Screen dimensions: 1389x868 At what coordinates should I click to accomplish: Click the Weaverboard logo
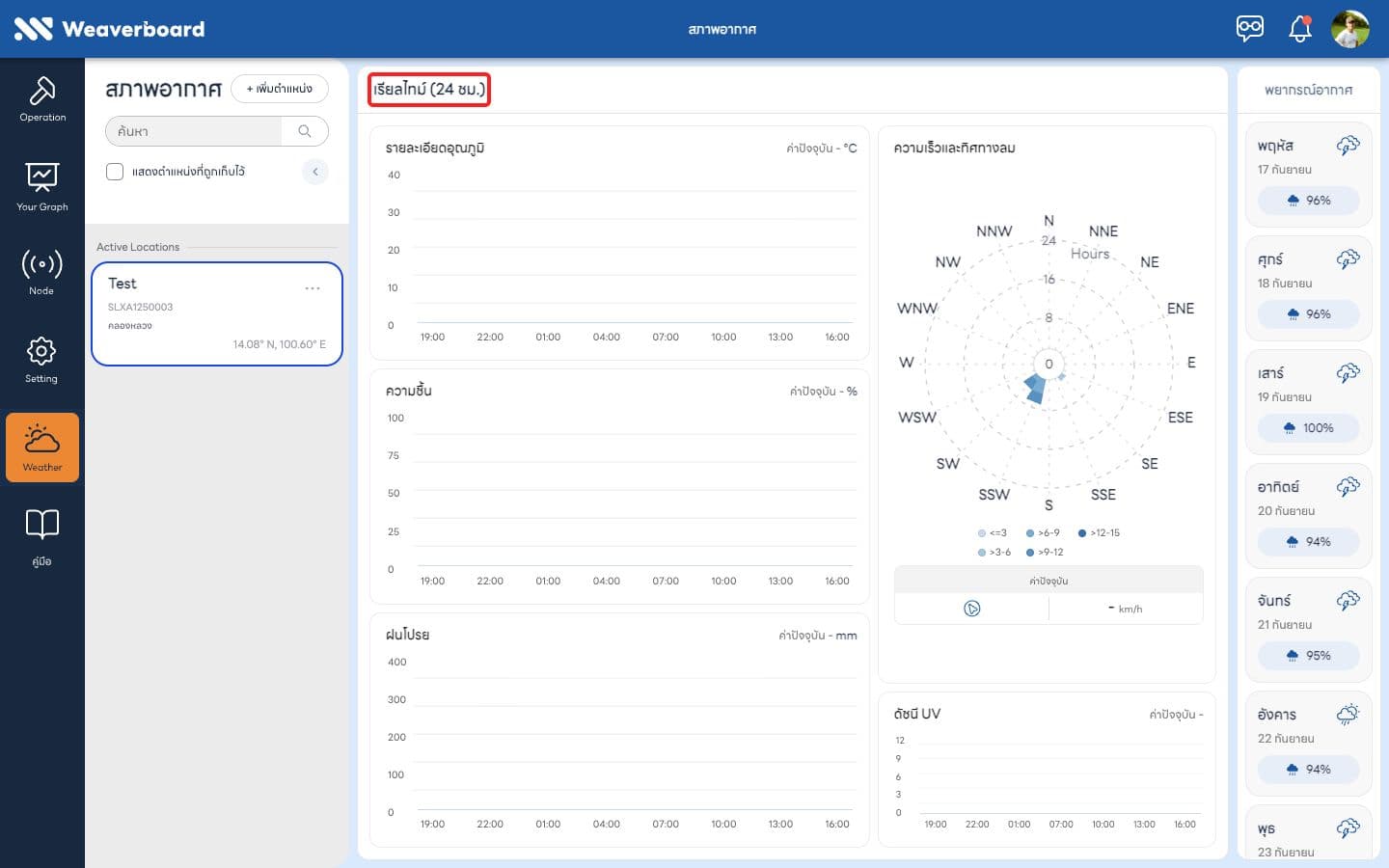coord(109,29)
